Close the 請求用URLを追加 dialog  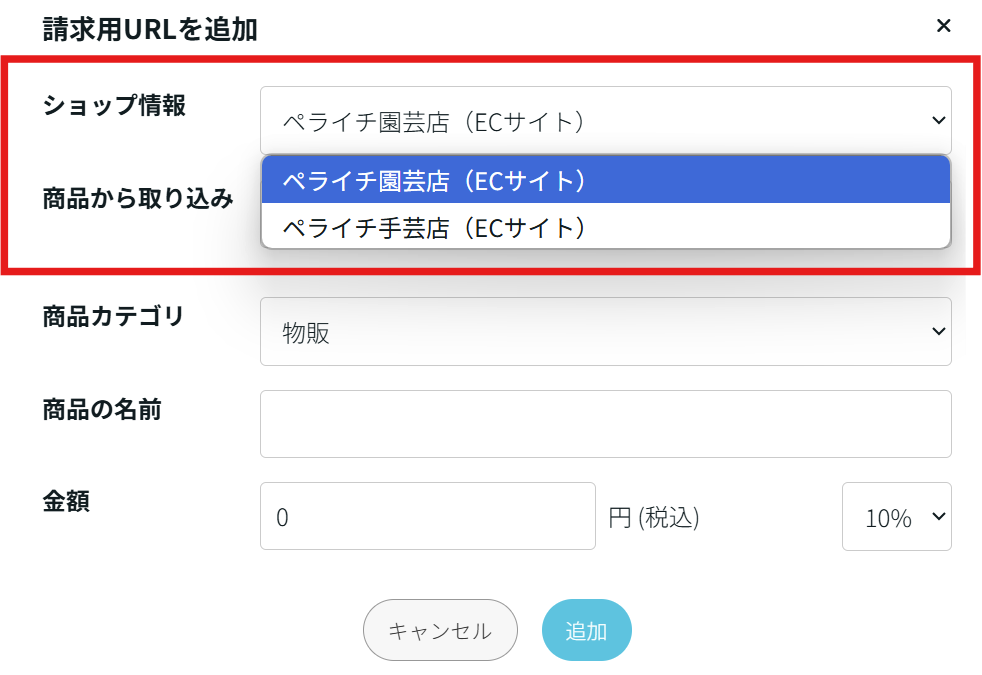click(x=943, y=26)
